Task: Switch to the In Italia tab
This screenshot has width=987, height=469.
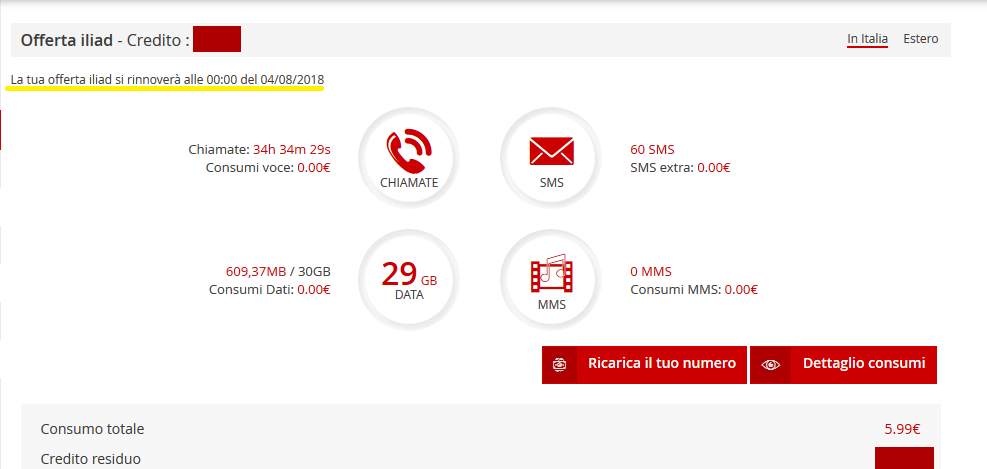Action: [867, 39]
